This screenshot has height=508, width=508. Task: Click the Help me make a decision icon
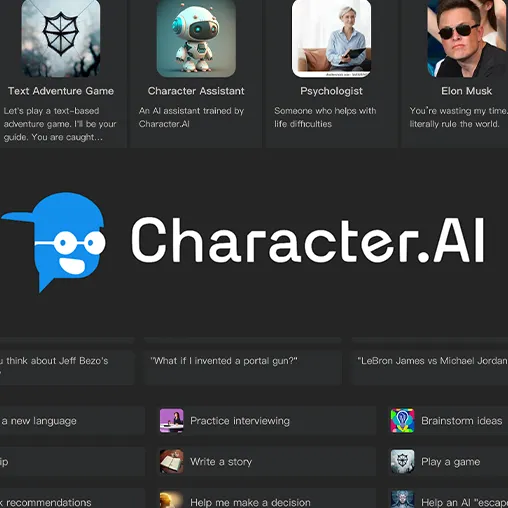coord(171,499)
